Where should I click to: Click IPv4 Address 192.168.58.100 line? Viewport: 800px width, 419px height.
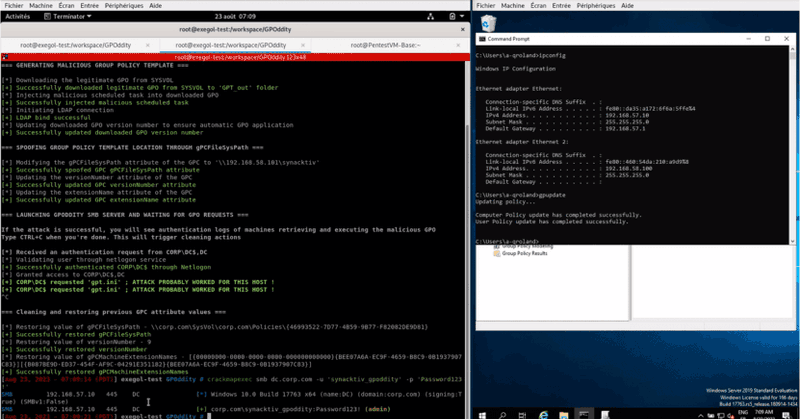[568, 168]
